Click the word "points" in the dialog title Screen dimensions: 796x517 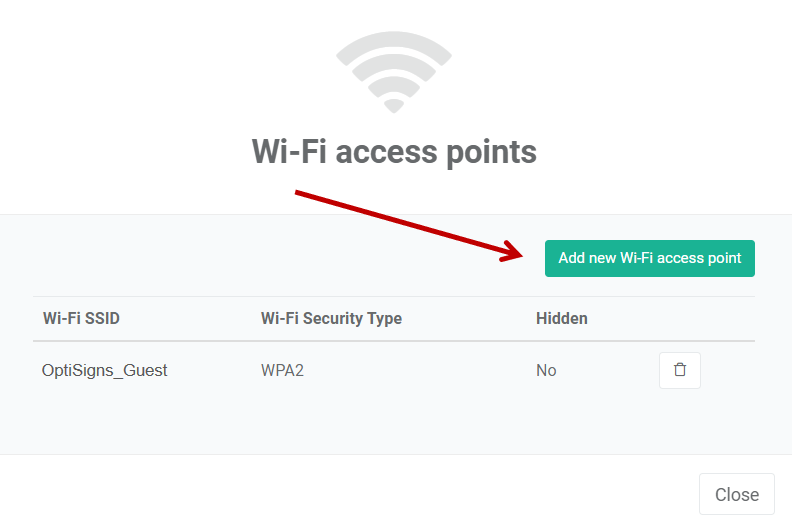coord(491,152)
